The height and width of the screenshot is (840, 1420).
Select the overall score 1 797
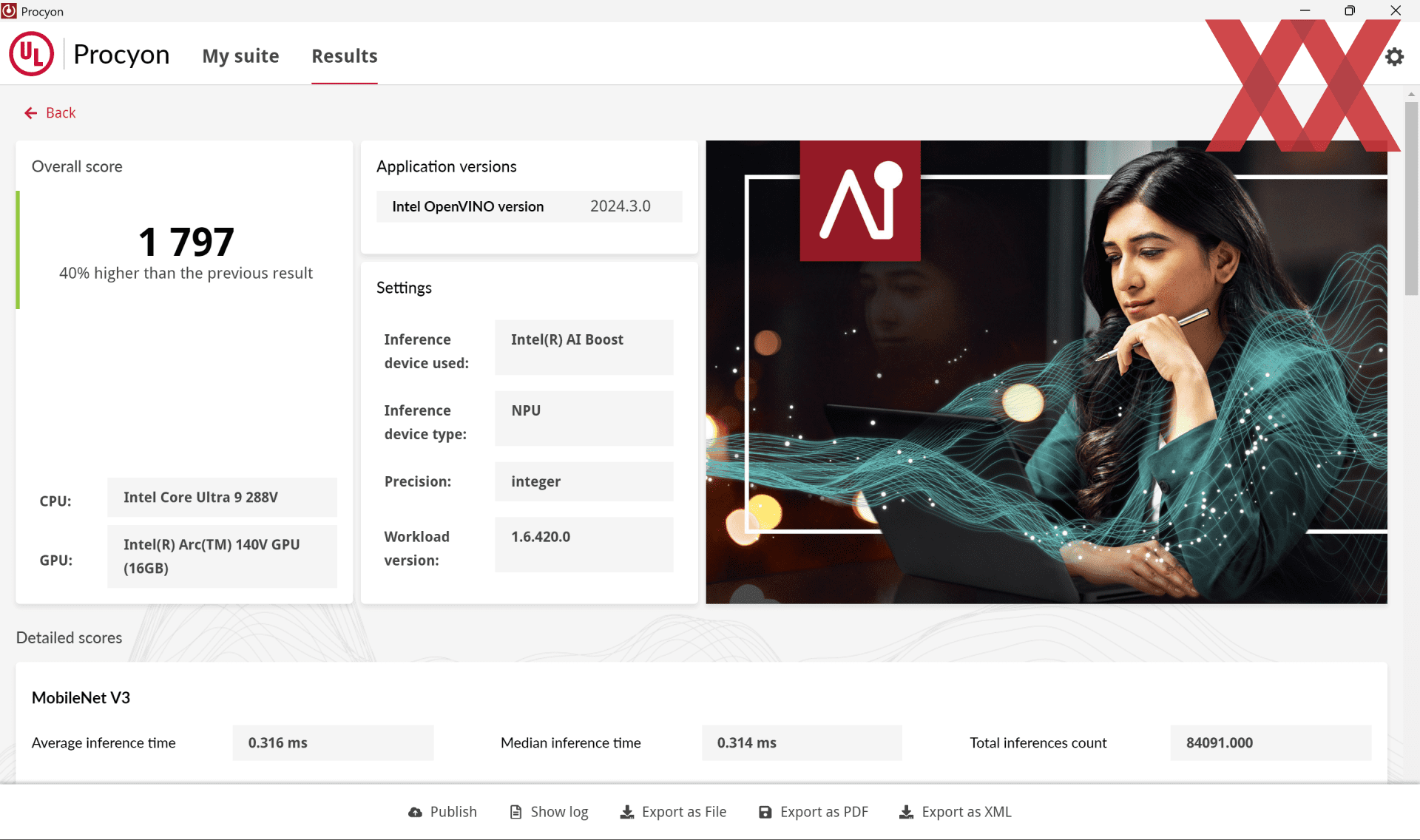(x=186, y=242)
